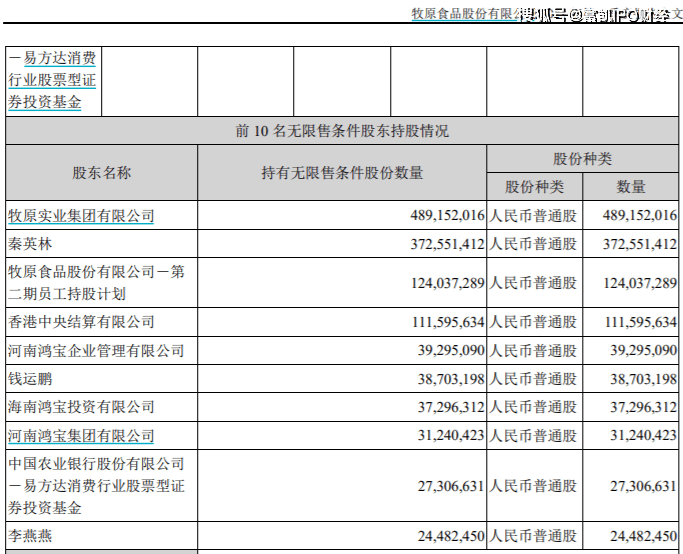The image size is (683, 554).
Task: Select the 31,240,423 holding amount value
Action: click(x=451, y=435)
